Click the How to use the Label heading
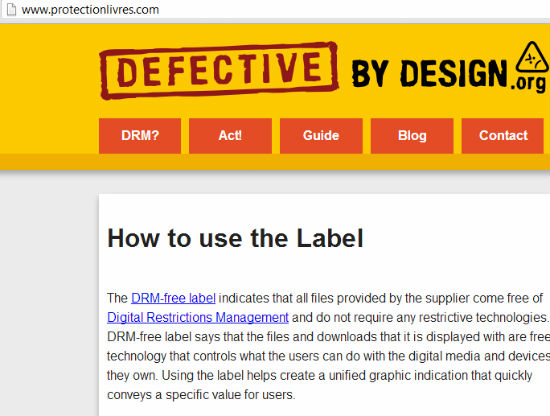Image resolution: width=550 pixels, height=416 pixels. tap(235, 238)
